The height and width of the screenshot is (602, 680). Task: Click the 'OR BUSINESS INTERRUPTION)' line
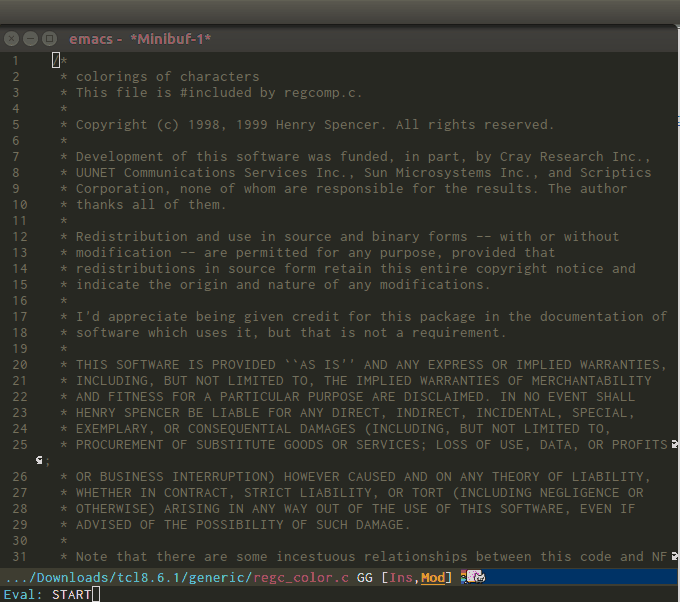[356, 477]
